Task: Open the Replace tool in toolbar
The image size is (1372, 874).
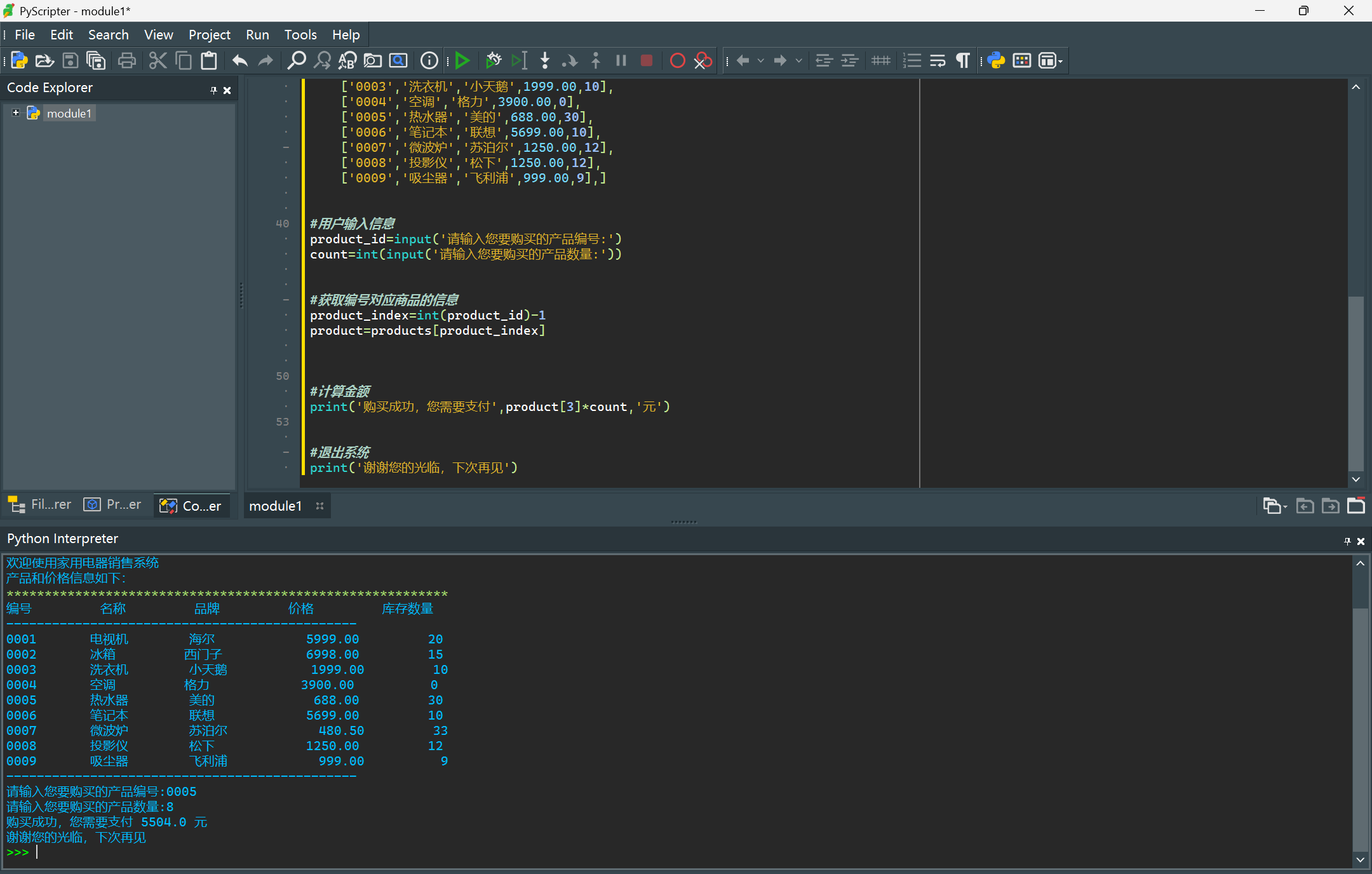Action: pos(347,60)
